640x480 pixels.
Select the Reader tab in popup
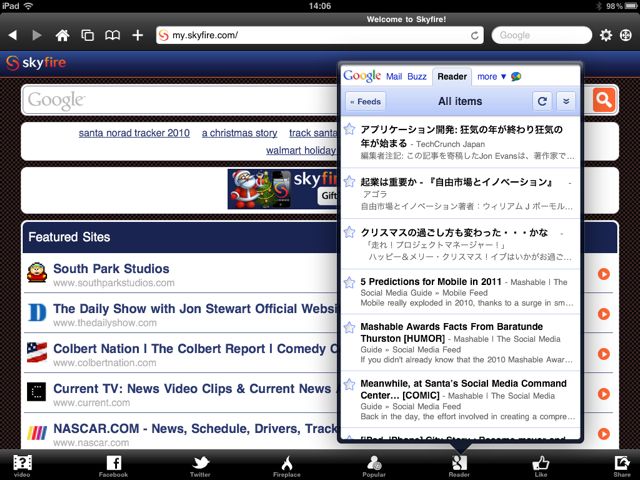452,77
